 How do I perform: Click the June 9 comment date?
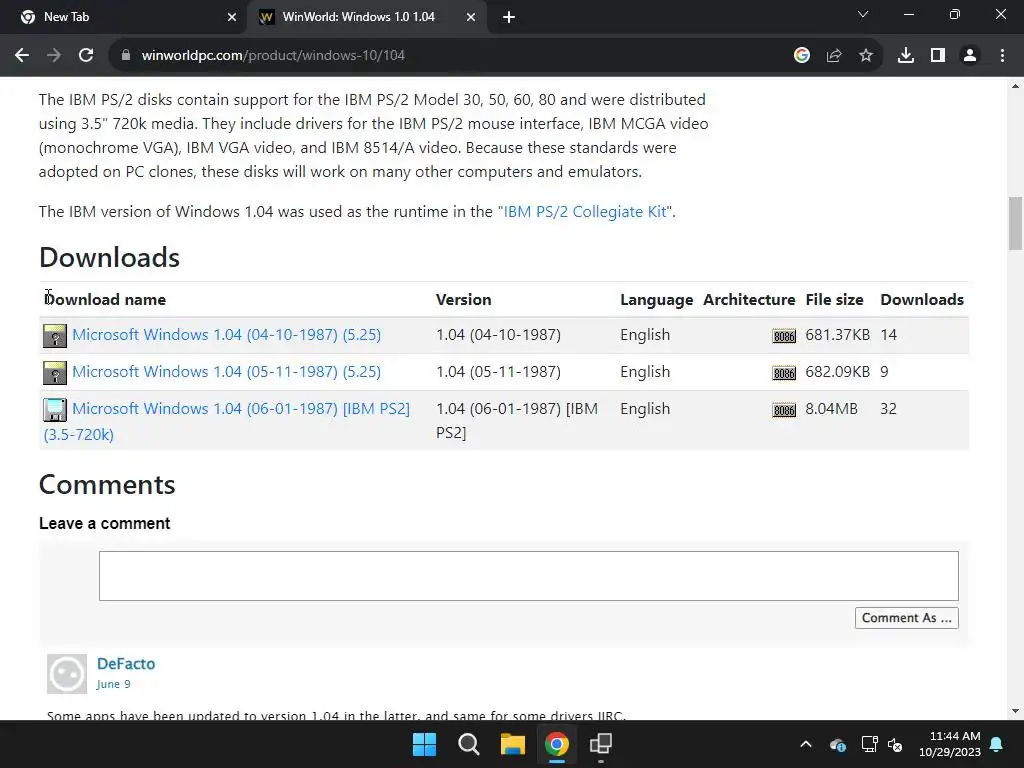[x=114, y=684]
